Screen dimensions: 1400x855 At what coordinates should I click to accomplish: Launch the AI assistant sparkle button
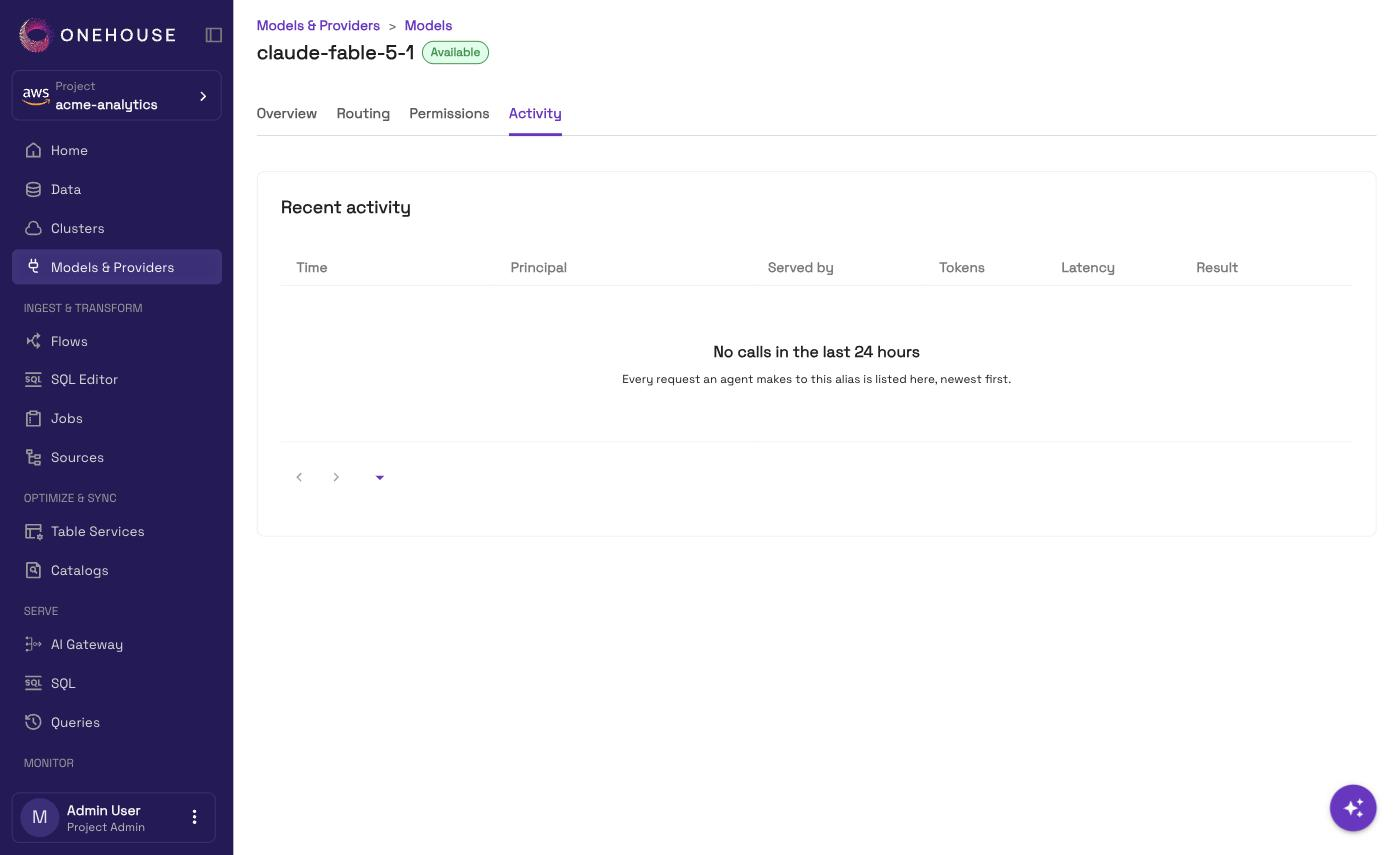point(1353,808)
